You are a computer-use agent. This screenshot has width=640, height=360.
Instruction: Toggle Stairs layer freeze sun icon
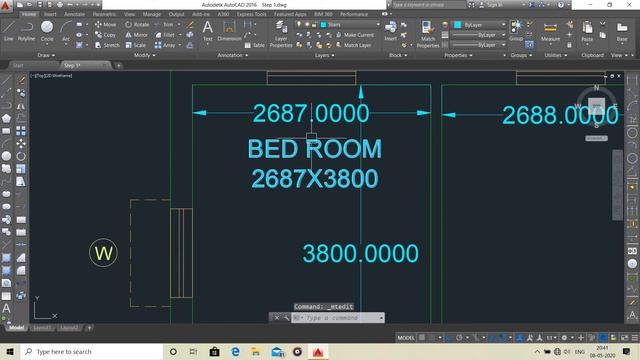tap(307, 24)
